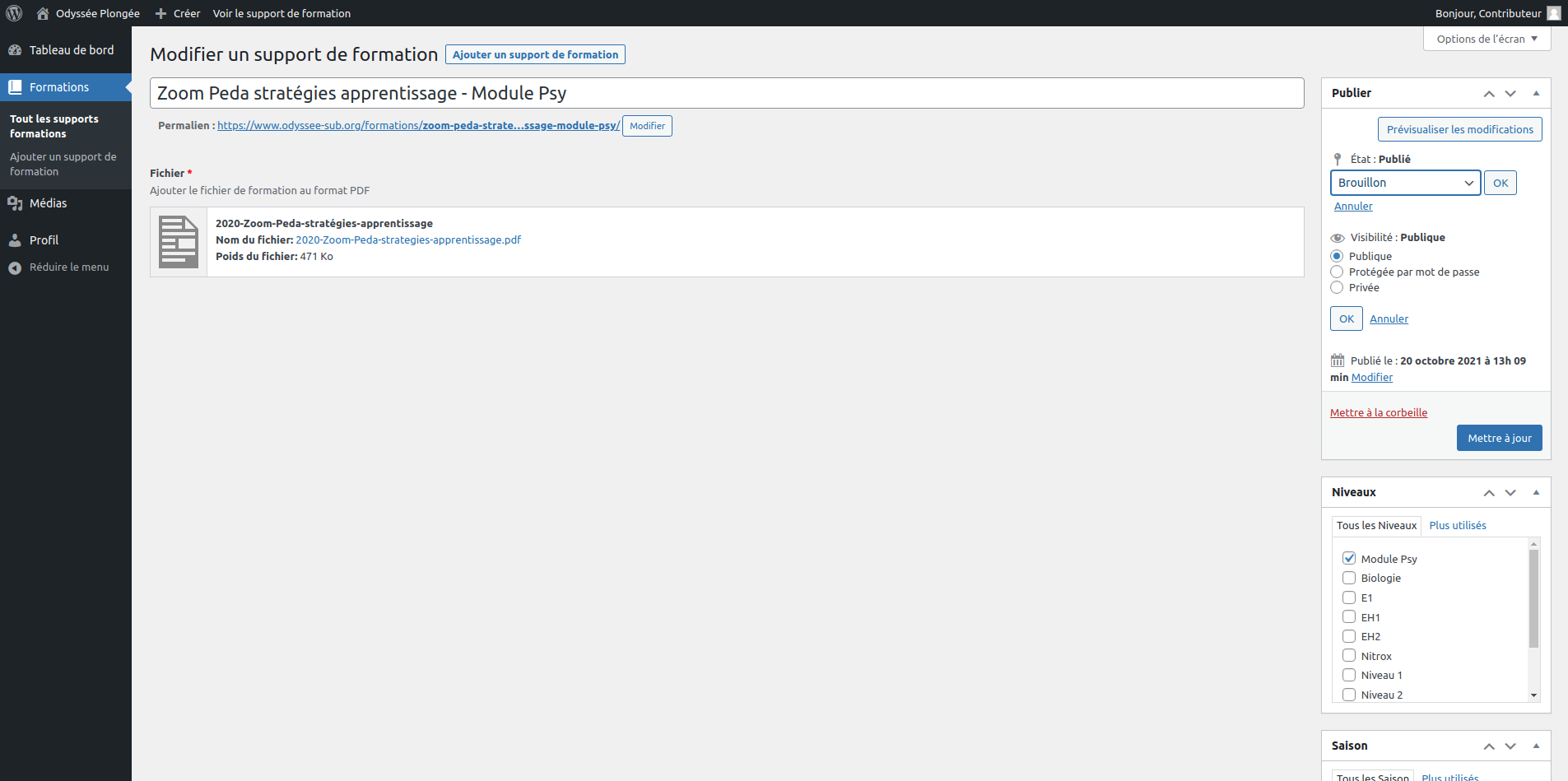Open the Brouillon status dropdown
The height and width of the screenshot is (781, 1568).
(1405, 183)
